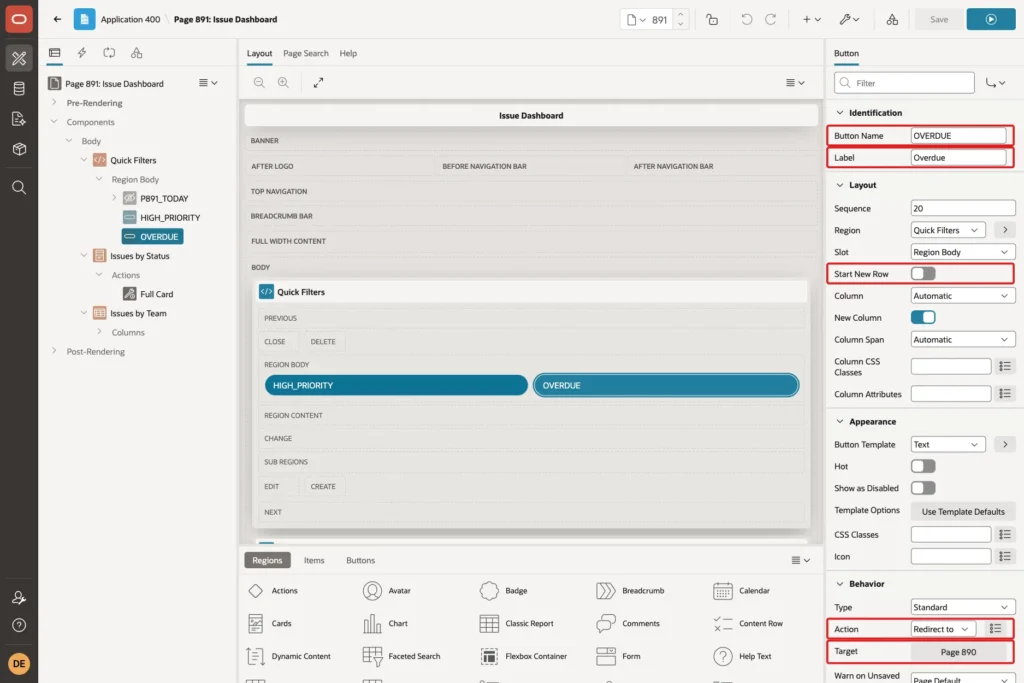Click the Save button
The height and width of the screenshot is (683, 1024).
[x=939, y=20]
